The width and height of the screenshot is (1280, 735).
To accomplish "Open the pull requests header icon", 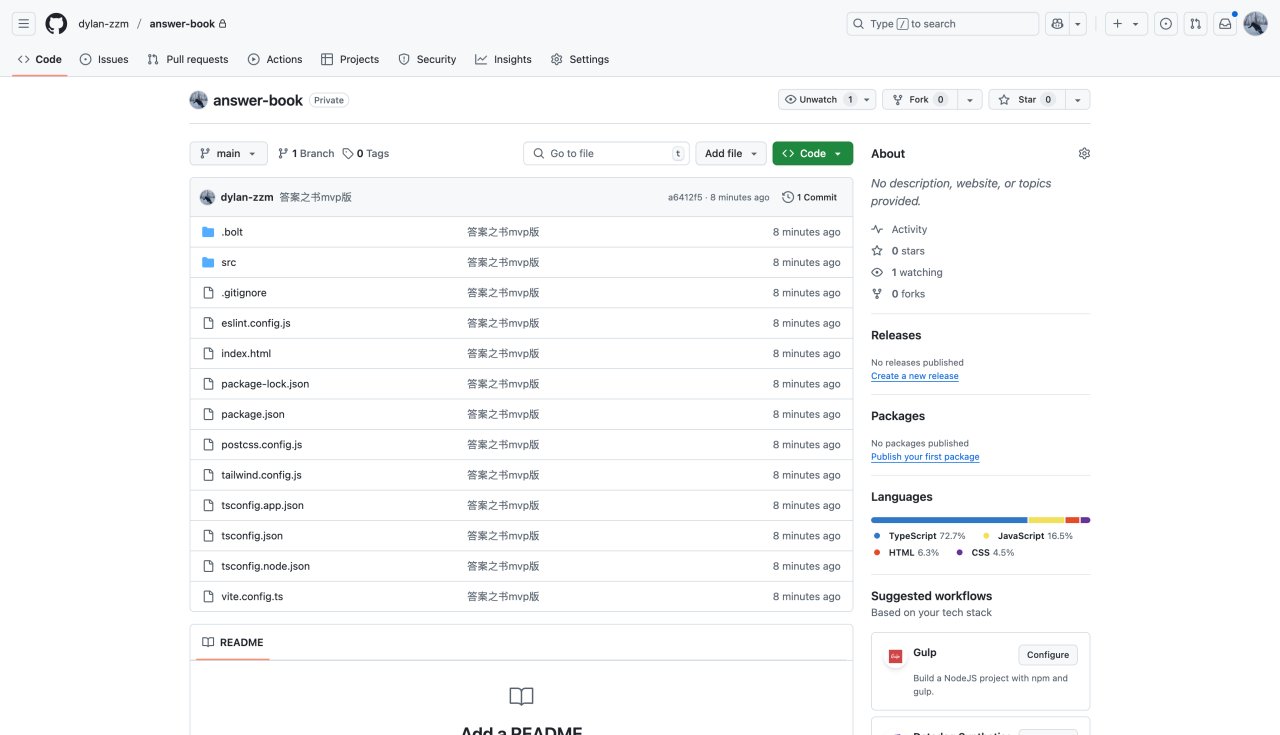I will (x=1195, y=24).
